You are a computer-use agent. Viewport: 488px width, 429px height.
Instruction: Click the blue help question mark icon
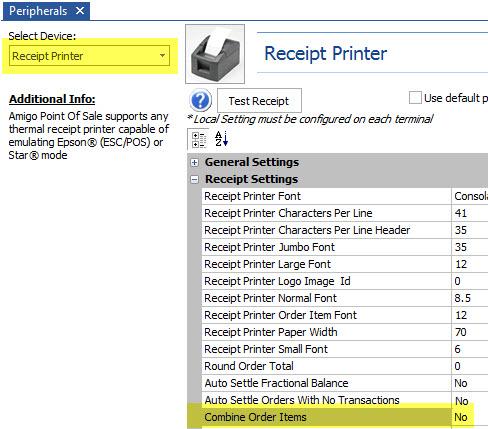click(x=200, y=100)
